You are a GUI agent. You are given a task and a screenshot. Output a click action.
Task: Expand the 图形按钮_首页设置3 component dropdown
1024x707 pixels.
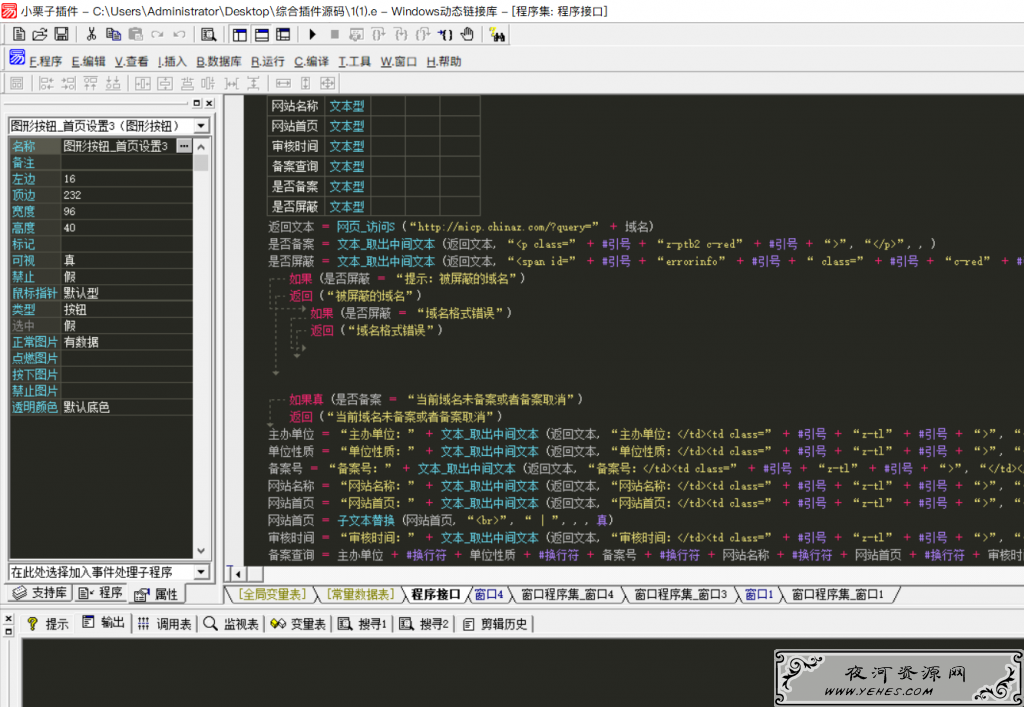pyautogui.click(x=201, y=125)
